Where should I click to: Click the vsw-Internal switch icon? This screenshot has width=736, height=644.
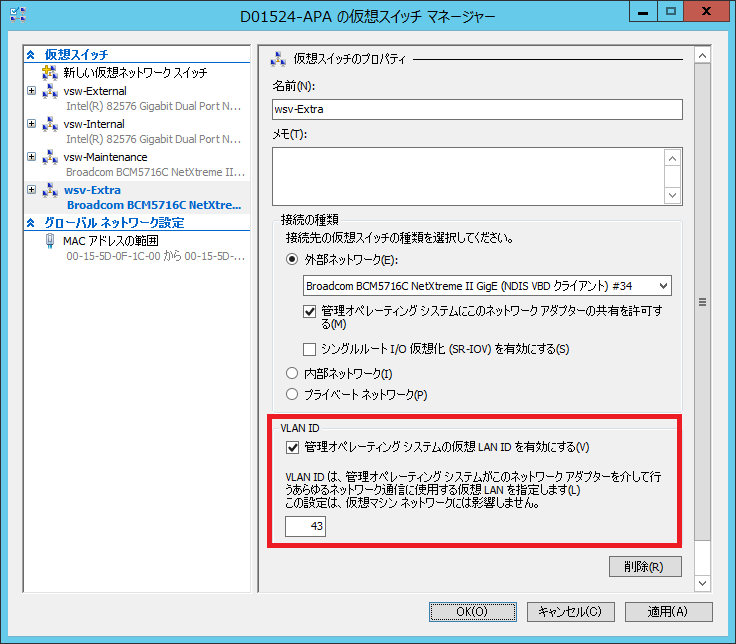coord(50,124)
